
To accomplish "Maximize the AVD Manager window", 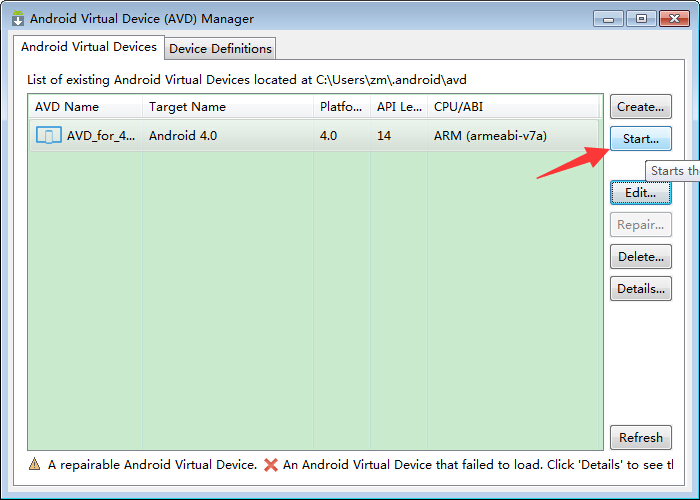I will coord(641,19).
